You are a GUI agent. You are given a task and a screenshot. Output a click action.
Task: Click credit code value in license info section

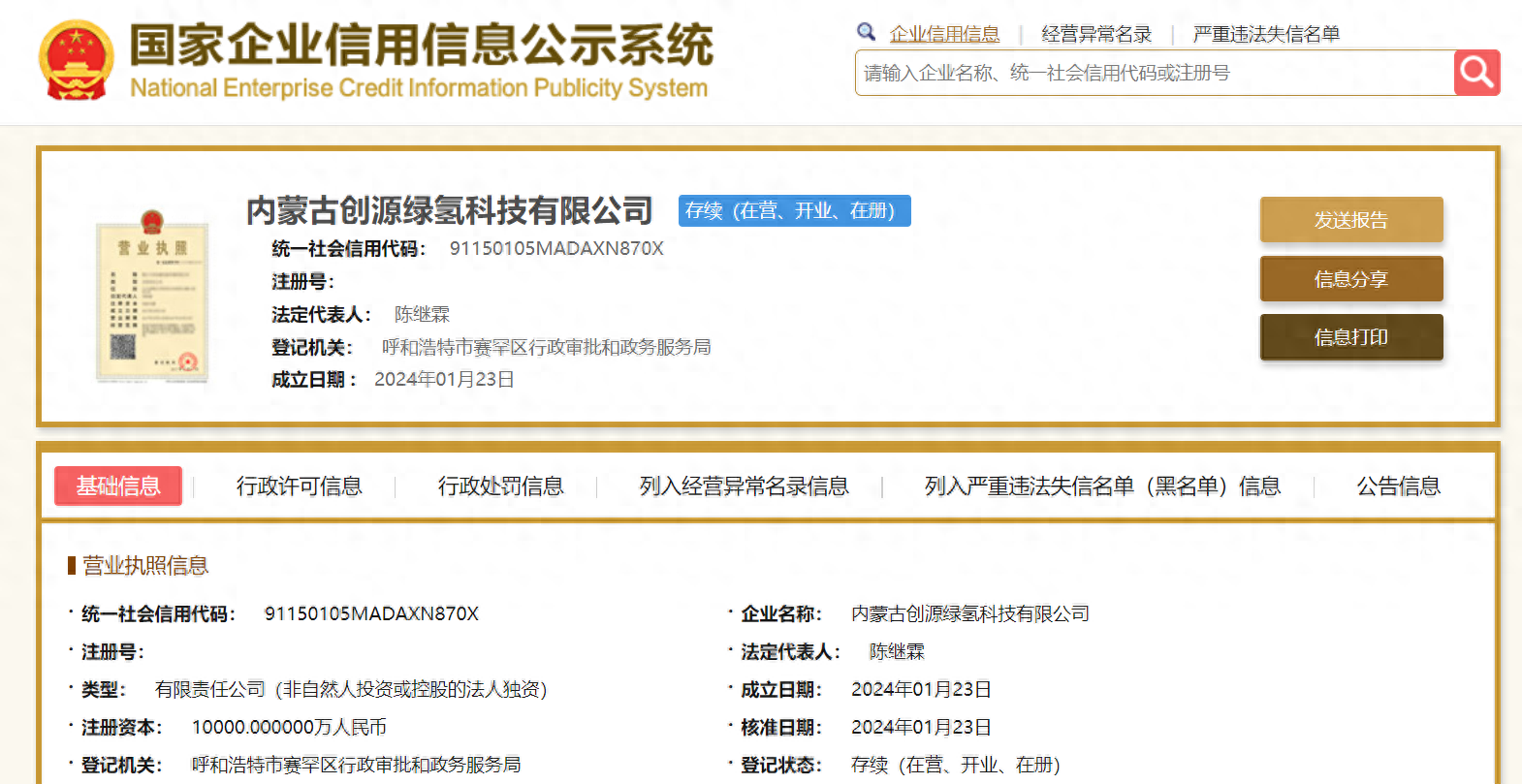pyautogui.click(x=371, y=614)
